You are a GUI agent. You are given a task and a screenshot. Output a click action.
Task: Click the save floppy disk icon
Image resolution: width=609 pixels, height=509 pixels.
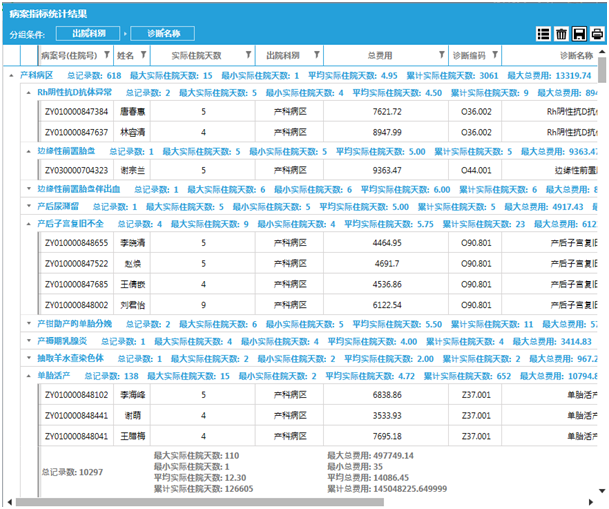(x=579, y=34)
